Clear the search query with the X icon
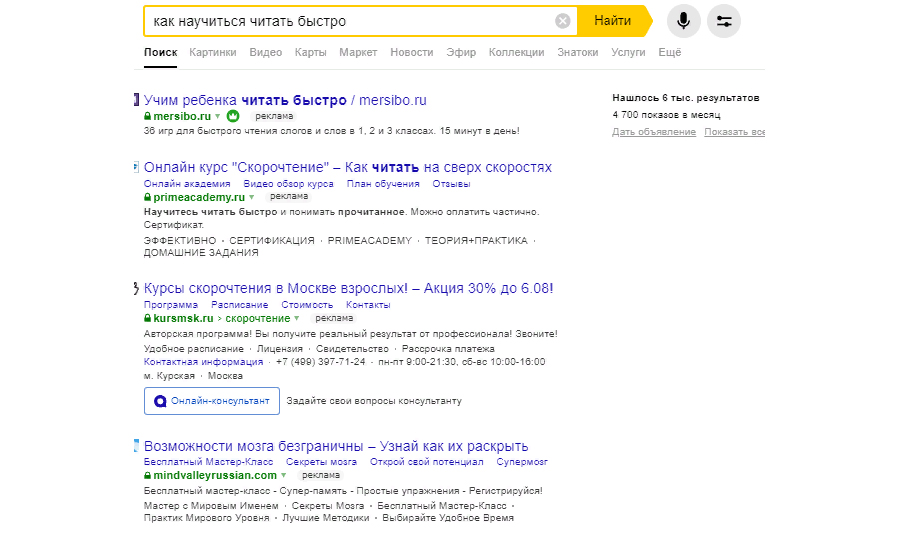The width and height of the screenshot is (900, 534). (563, 21)
